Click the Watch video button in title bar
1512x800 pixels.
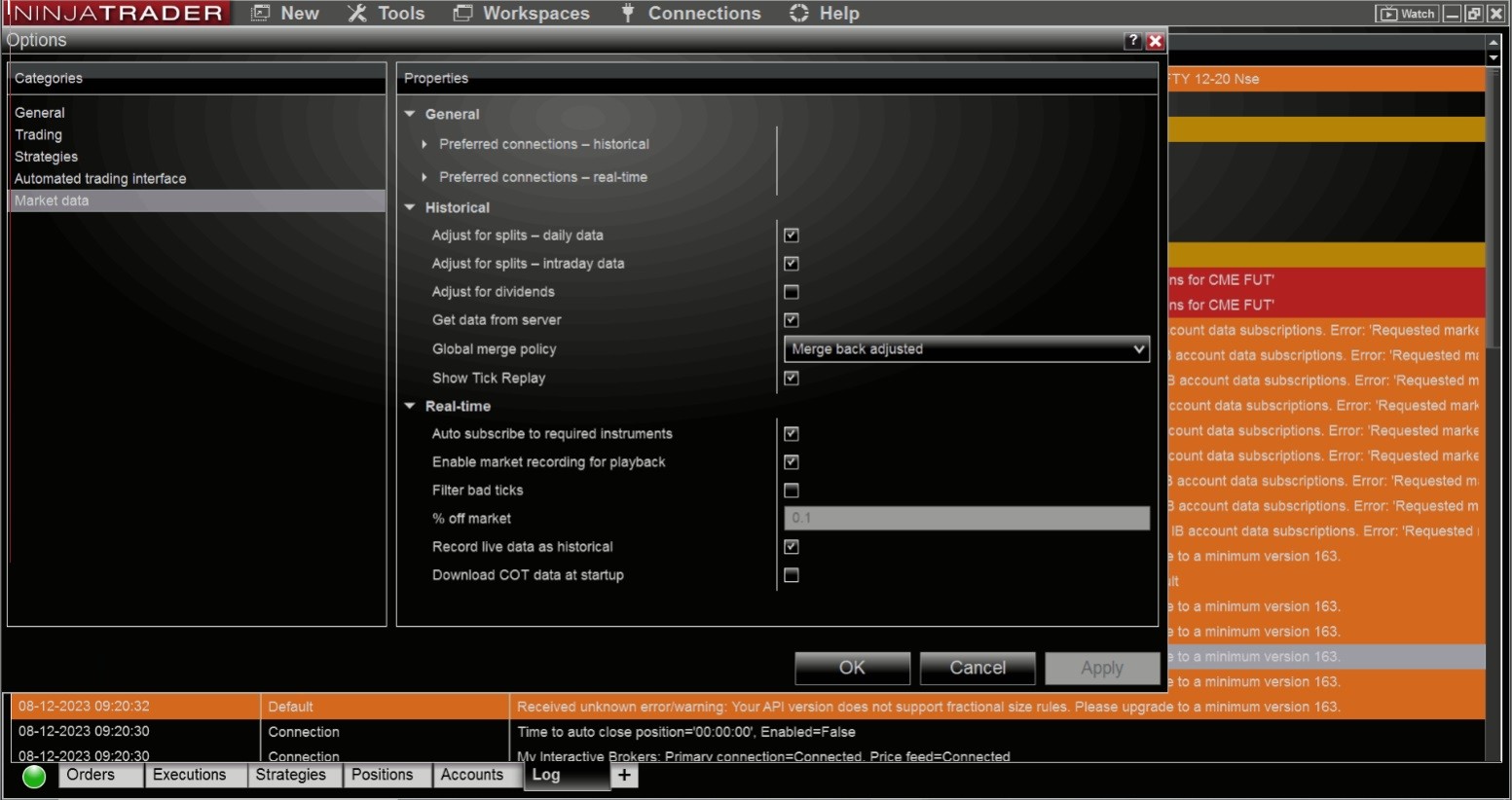click(1407, 14)
